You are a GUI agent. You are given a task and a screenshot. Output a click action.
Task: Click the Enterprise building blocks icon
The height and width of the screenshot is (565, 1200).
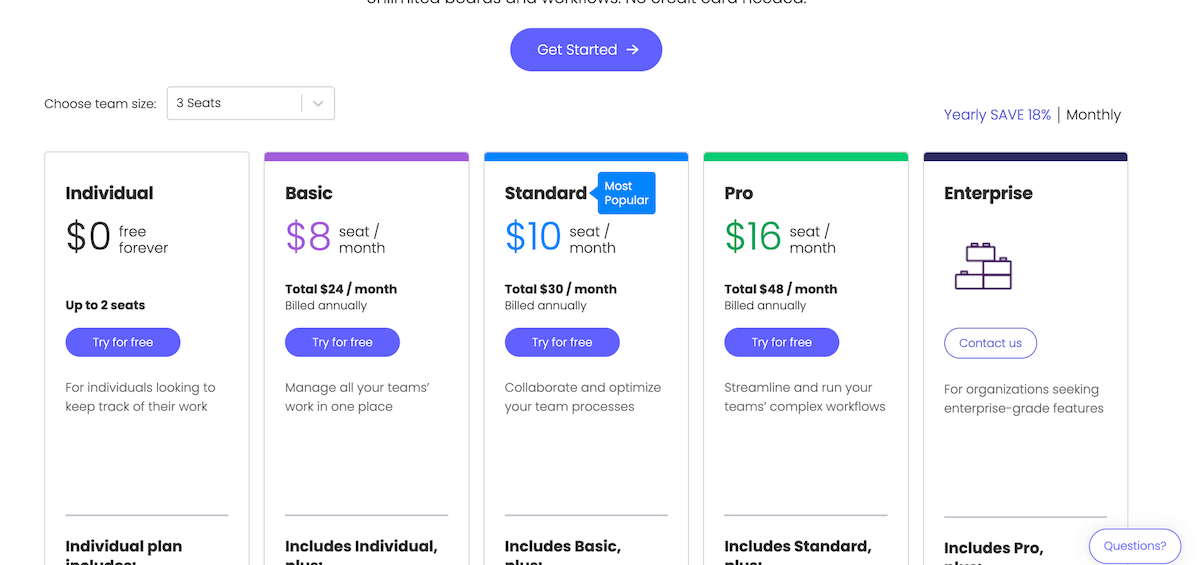click(983, 266)
